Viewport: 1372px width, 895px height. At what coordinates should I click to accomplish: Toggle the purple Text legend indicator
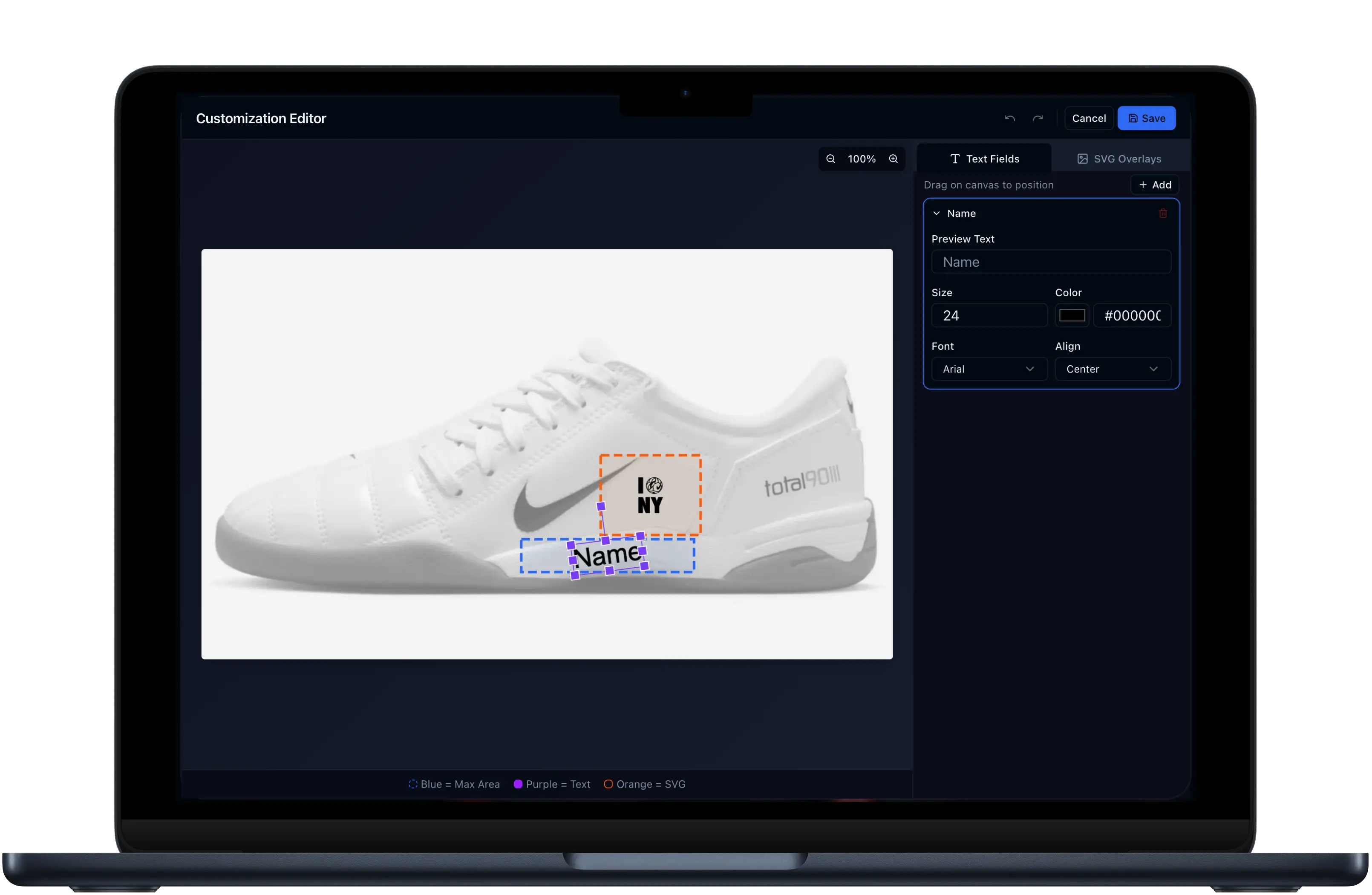coord(519,784)
